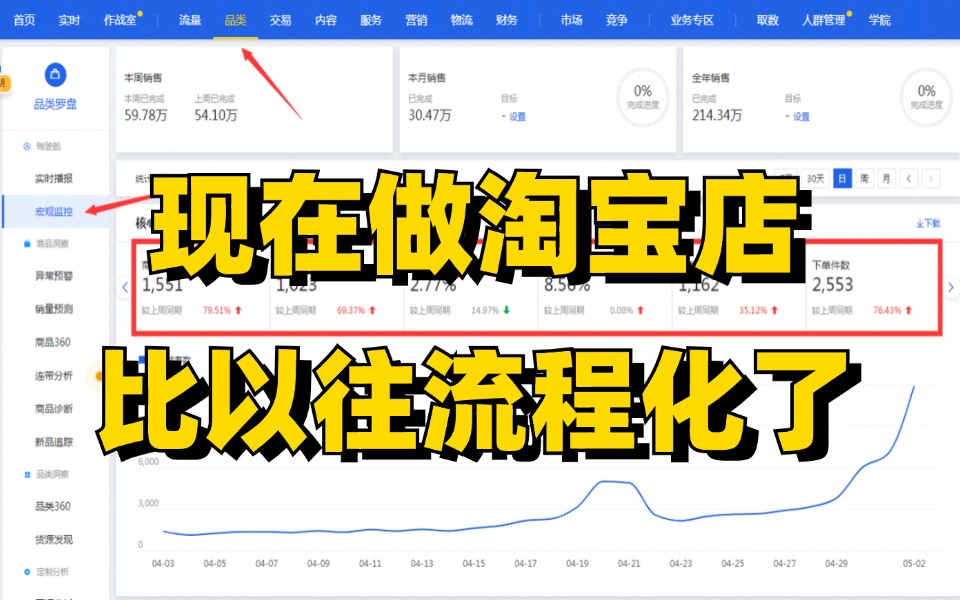The width and height of the screenshot is (960, 600).
Task: Open 实时播报 in the sidebar
Action: 54,178
